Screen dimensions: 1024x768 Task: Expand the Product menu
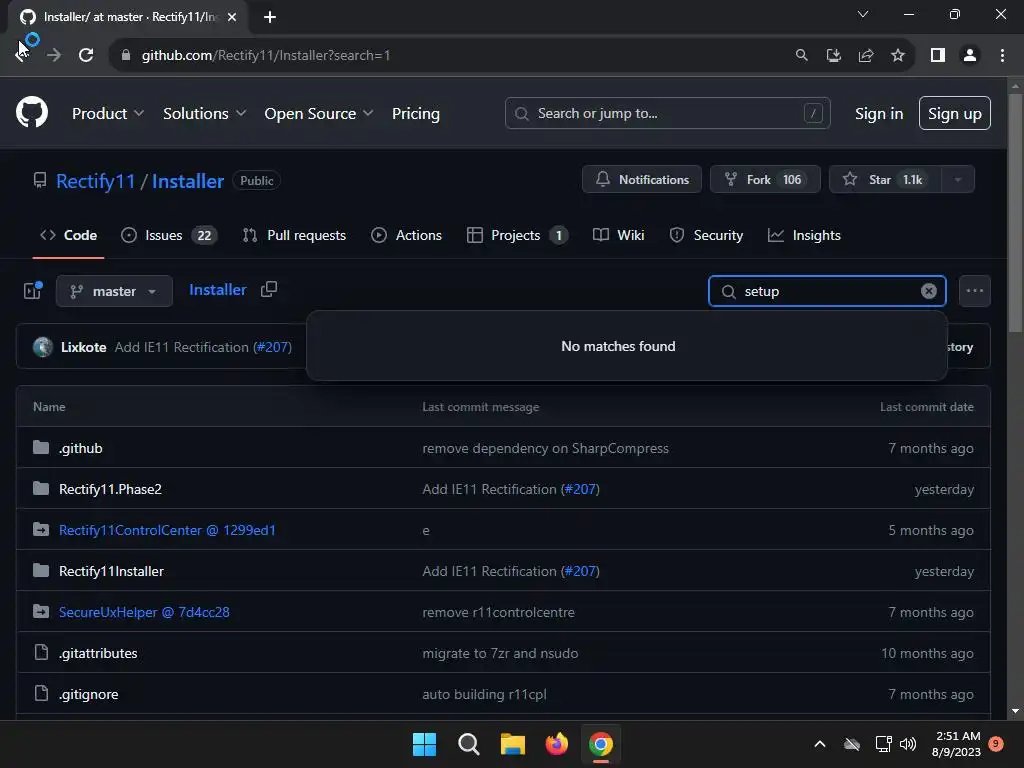[108, 113]
